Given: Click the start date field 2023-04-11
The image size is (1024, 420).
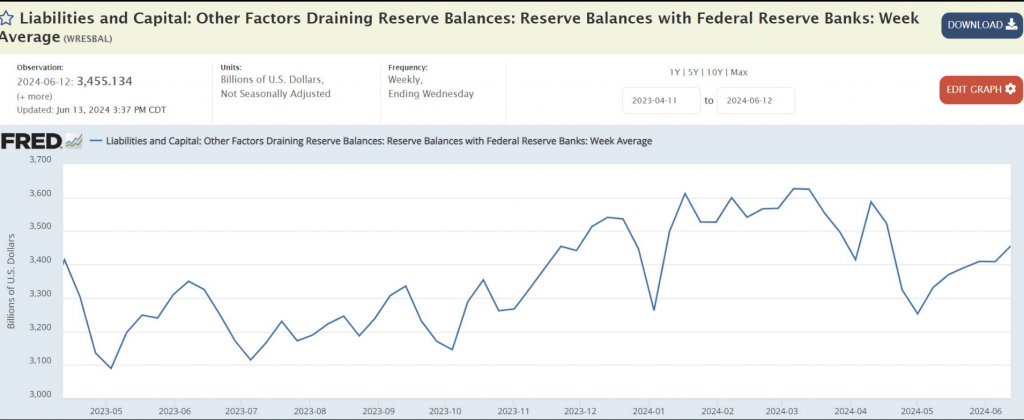Looking at the screenshot, I should (661, 101).
